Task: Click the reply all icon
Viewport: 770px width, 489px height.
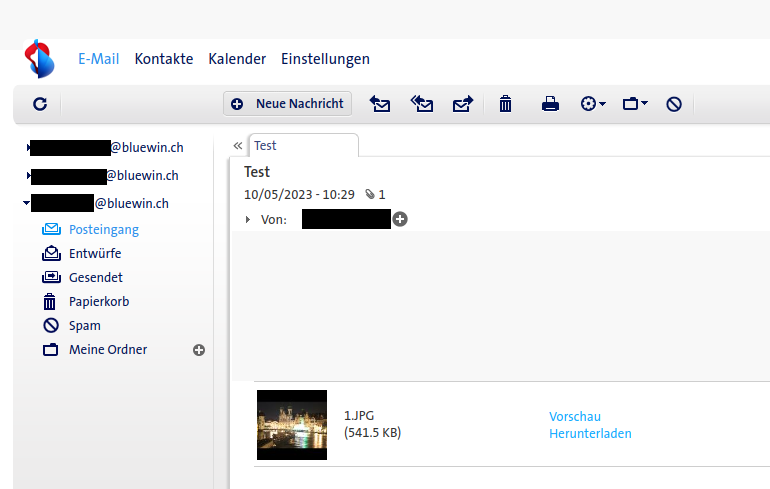Action: (422, 104)
